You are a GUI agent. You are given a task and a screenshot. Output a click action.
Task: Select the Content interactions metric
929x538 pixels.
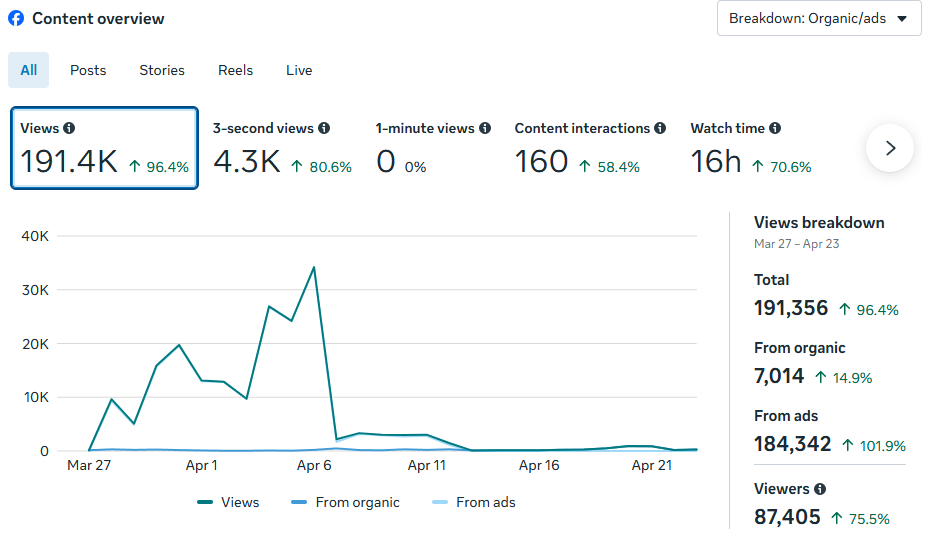590,148
